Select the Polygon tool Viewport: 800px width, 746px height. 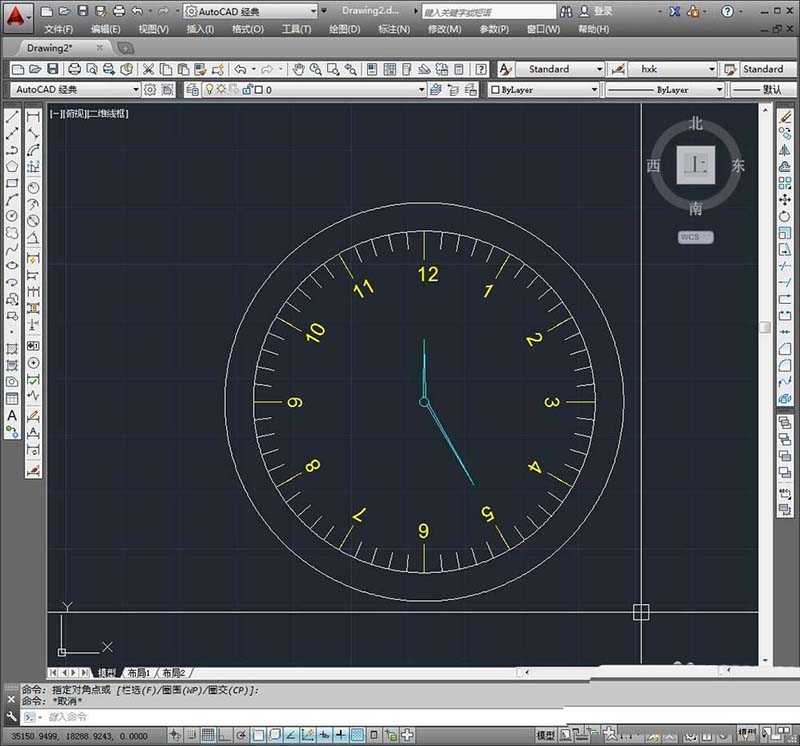click(13, 168)
